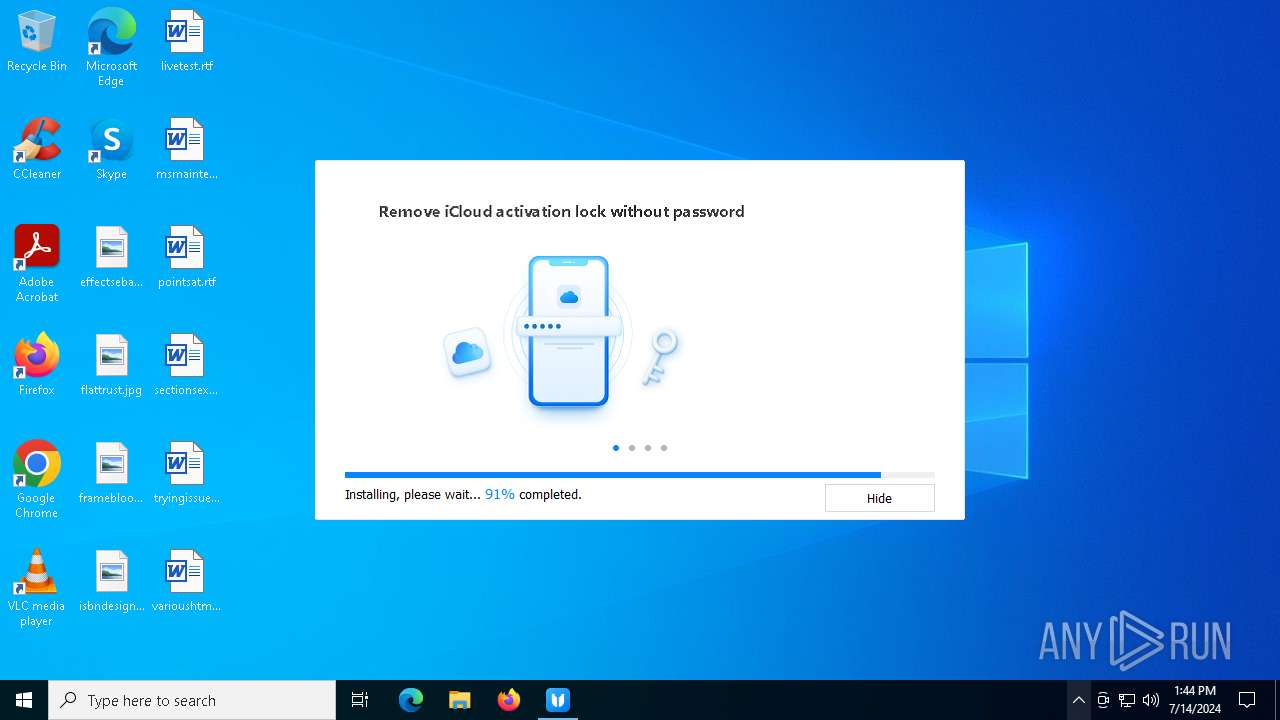The image size is (1280, 720).
Task: Select the sectionsex... Word document
Action: pyautogui.click(x=186, y=365)
